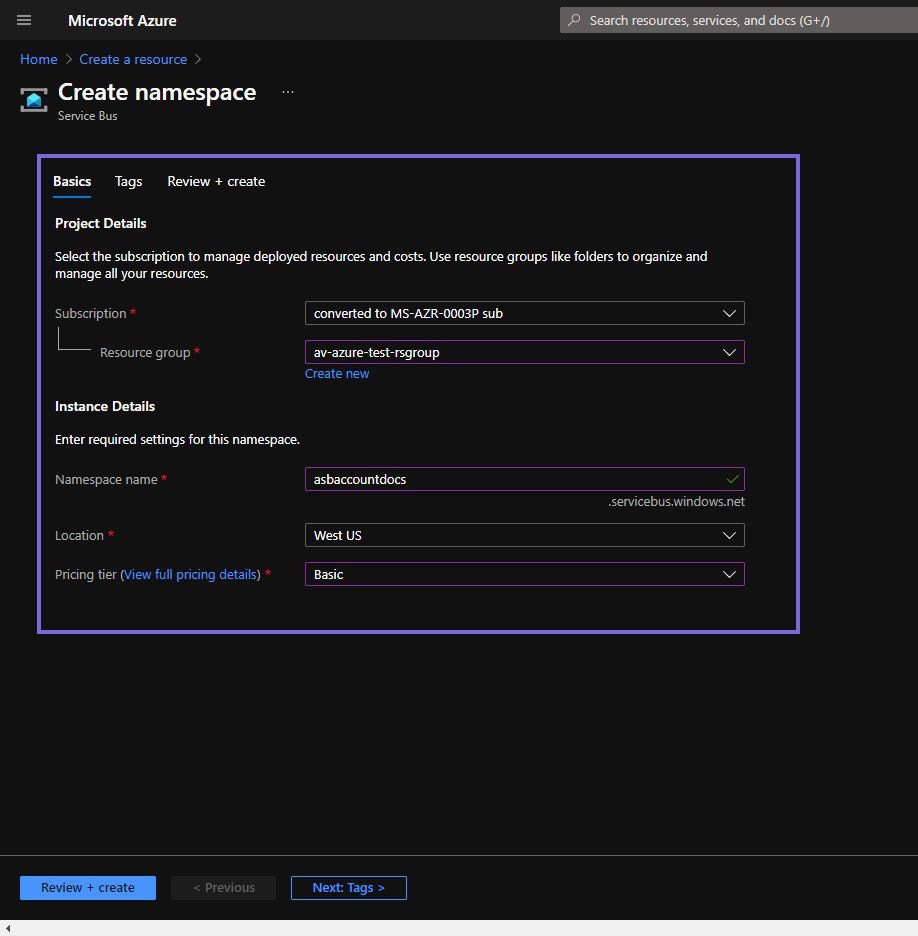Click Next: Tags button
This screenshot has width=918, height=936.
pos(349,888)
